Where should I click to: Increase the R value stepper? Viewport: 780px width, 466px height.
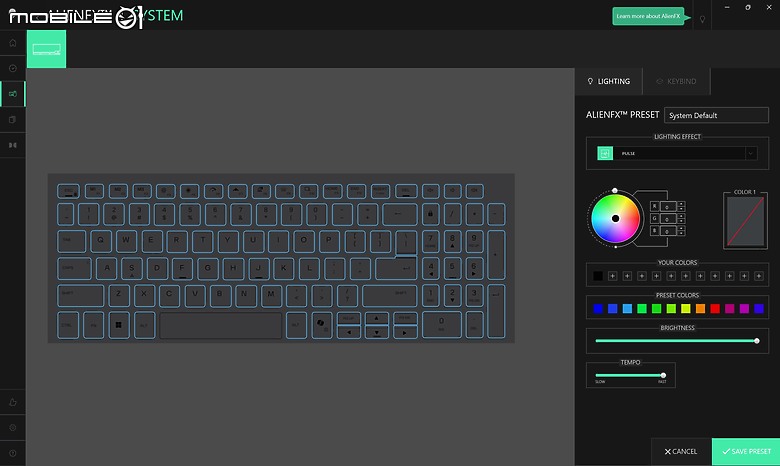tap(681, 203)
